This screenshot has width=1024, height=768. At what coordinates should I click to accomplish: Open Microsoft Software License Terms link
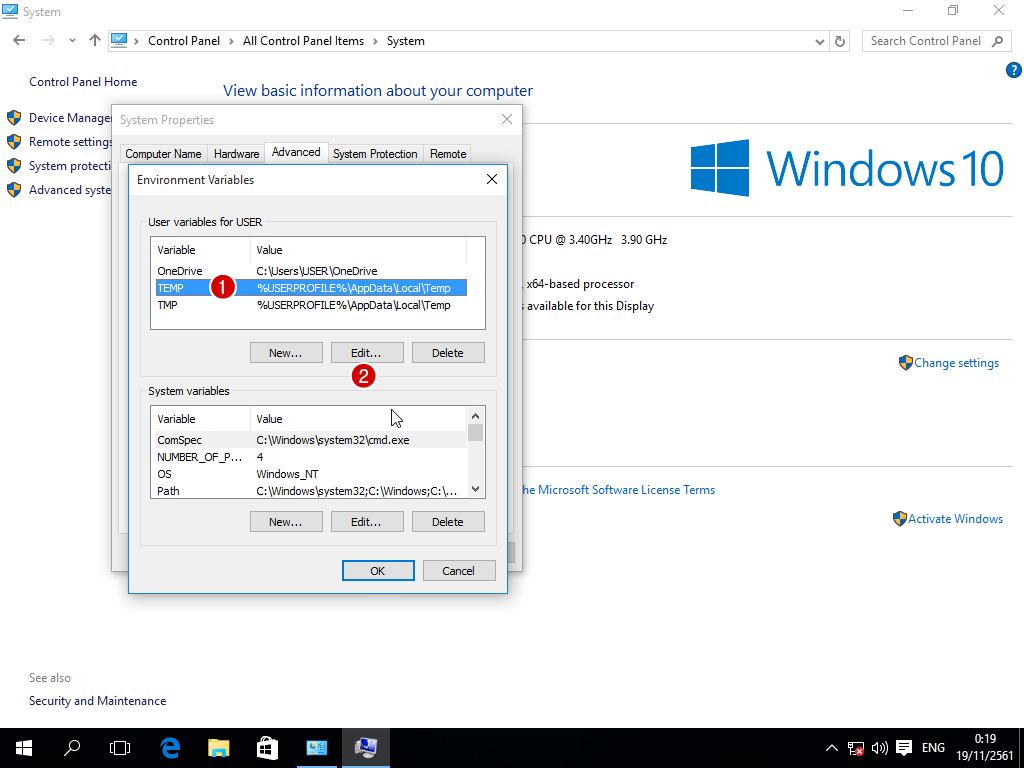point(619,490)
